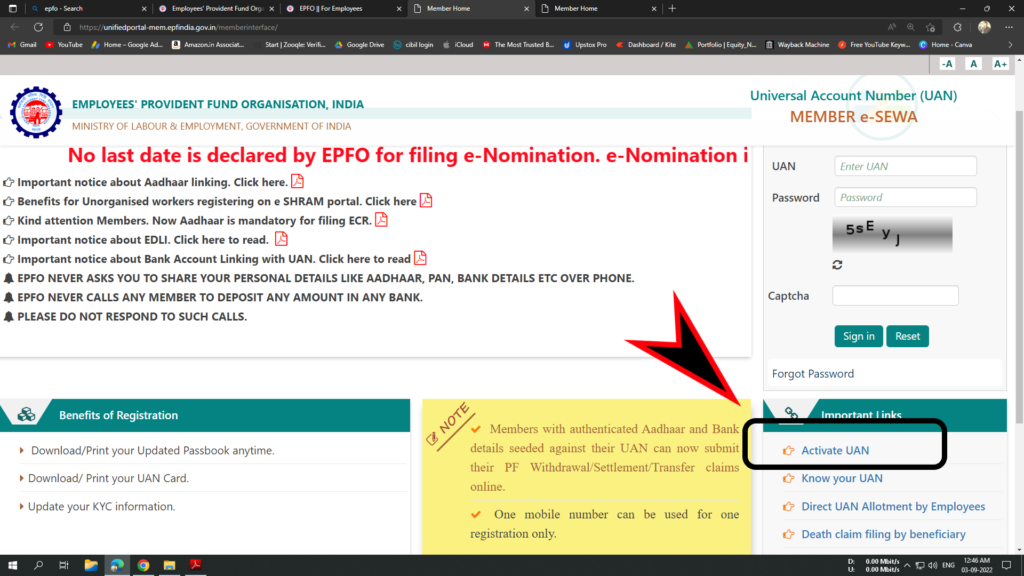Switch to EPFO For Employees tab

343,8
